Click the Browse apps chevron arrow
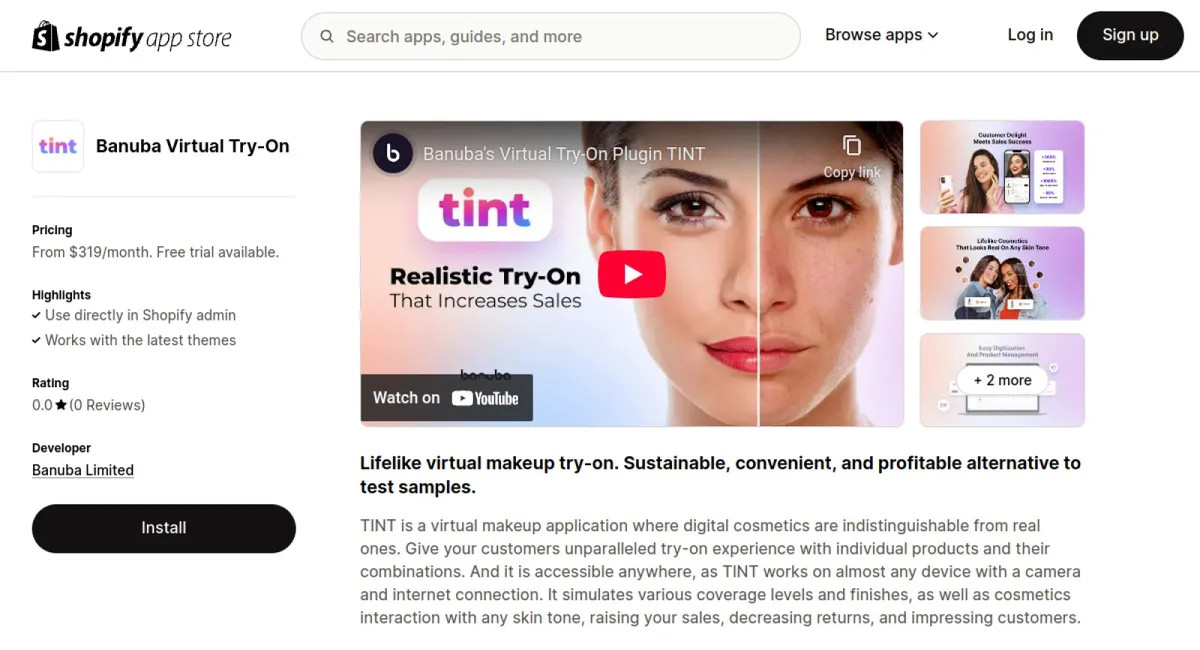 pyautogui.click(x=933, y=35)
